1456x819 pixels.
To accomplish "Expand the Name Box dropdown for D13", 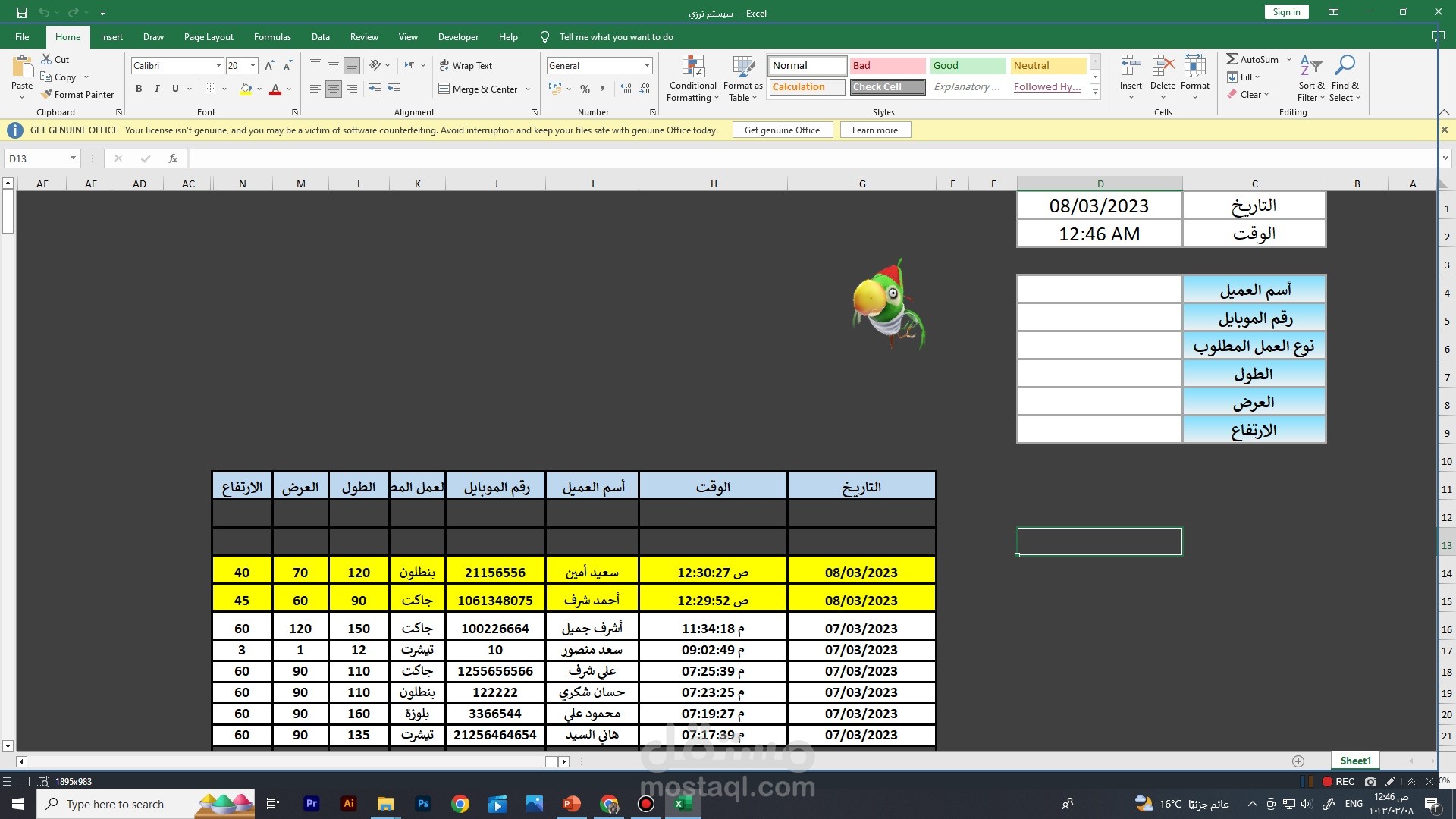I will coord(73,158).
